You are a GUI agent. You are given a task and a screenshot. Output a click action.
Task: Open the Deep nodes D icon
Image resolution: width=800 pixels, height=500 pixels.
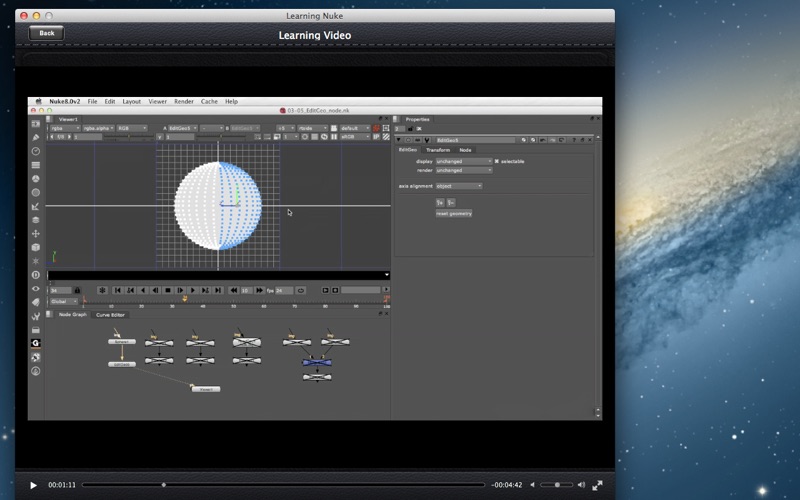[x=36, y=275]
